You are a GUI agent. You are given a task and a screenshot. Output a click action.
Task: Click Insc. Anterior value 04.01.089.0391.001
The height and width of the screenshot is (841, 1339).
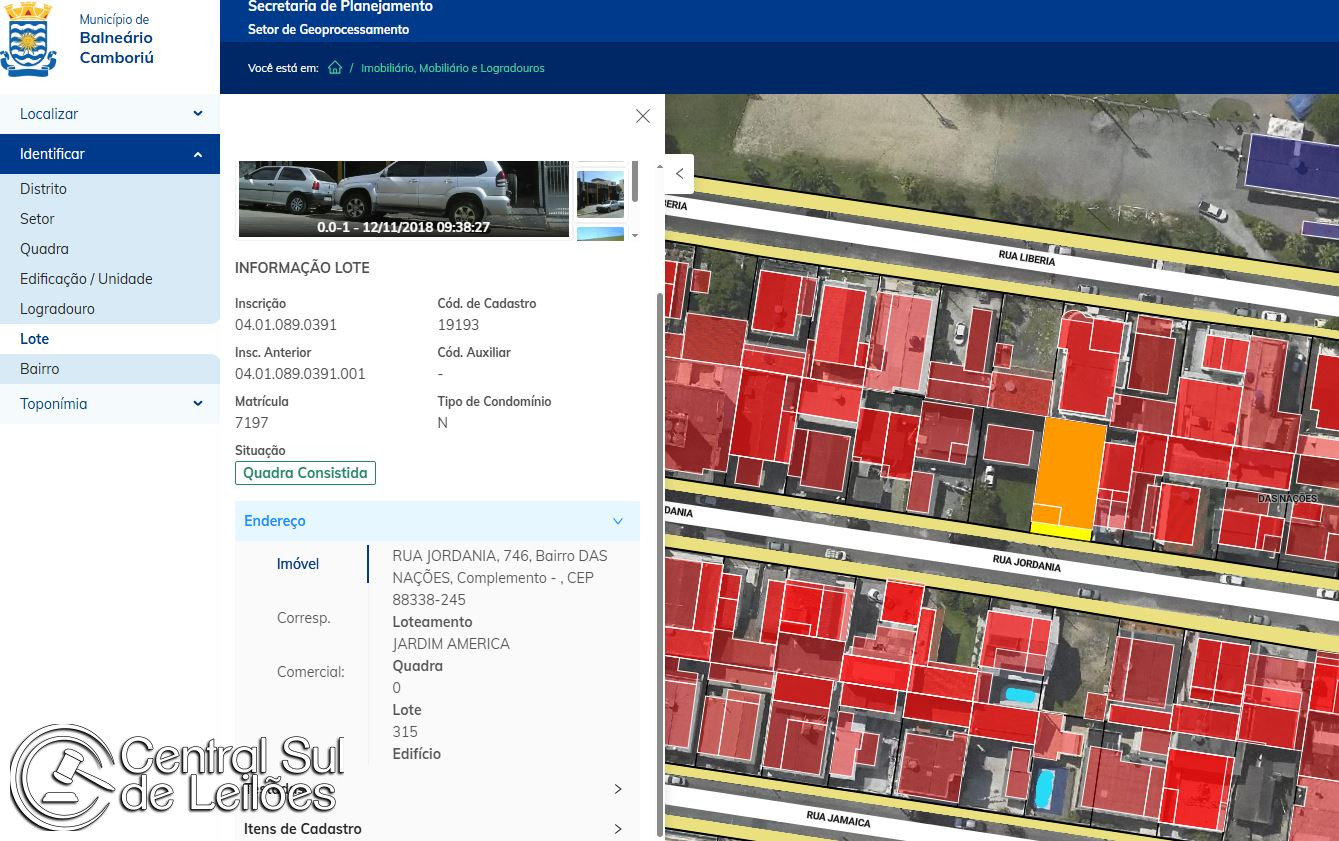point(300,374)
